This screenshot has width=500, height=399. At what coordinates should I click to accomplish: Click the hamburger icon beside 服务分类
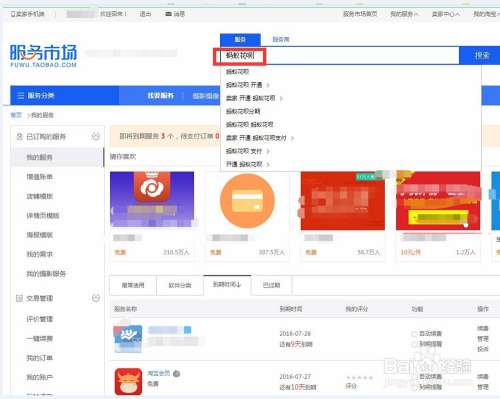coord(20,96)
